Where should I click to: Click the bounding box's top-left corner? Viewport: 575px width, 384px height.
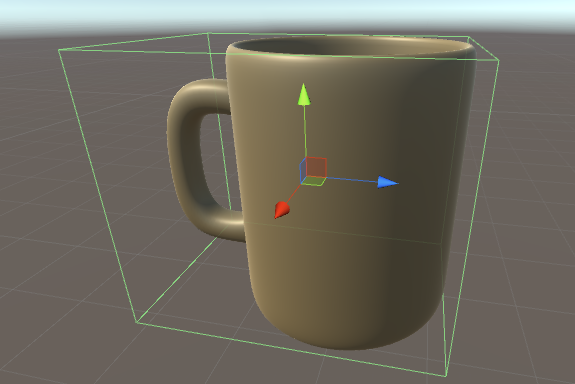59,50
